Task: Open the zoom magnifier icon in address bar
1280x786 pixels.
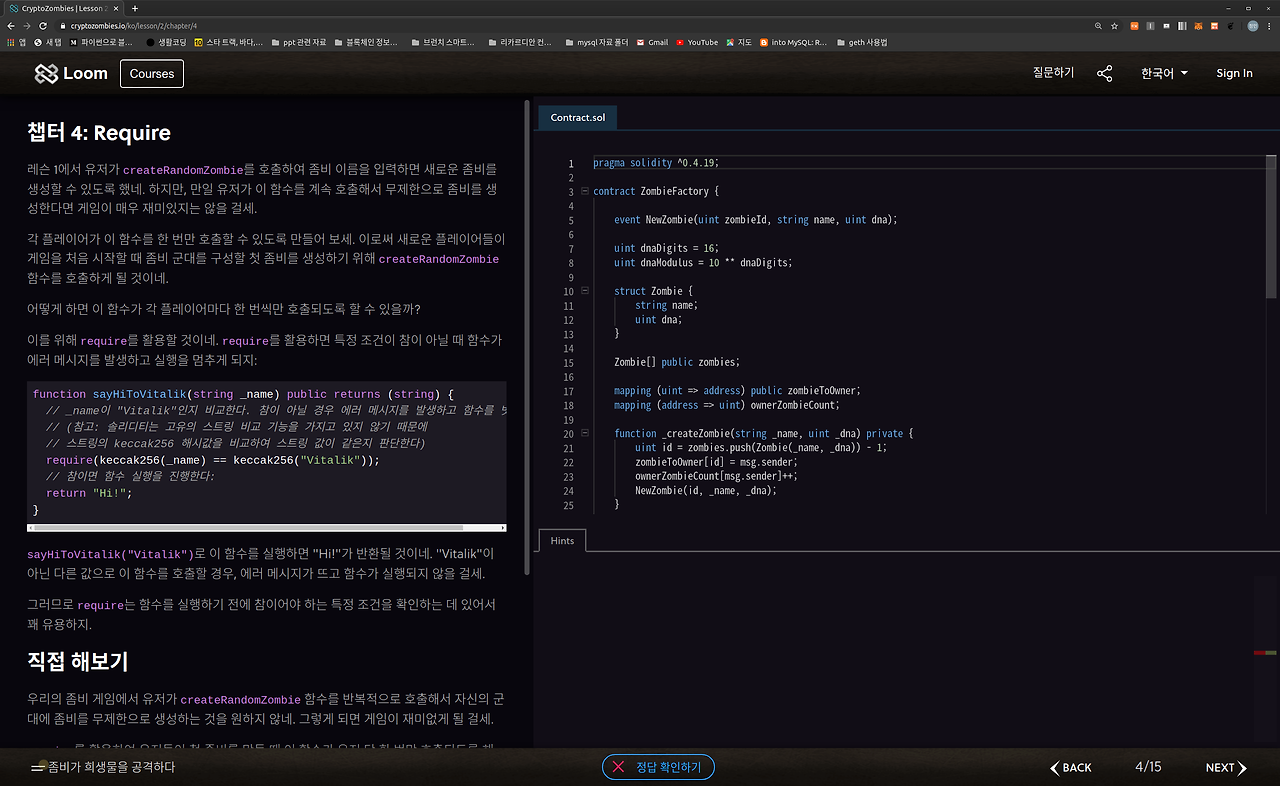Action: click(1100, 26)
